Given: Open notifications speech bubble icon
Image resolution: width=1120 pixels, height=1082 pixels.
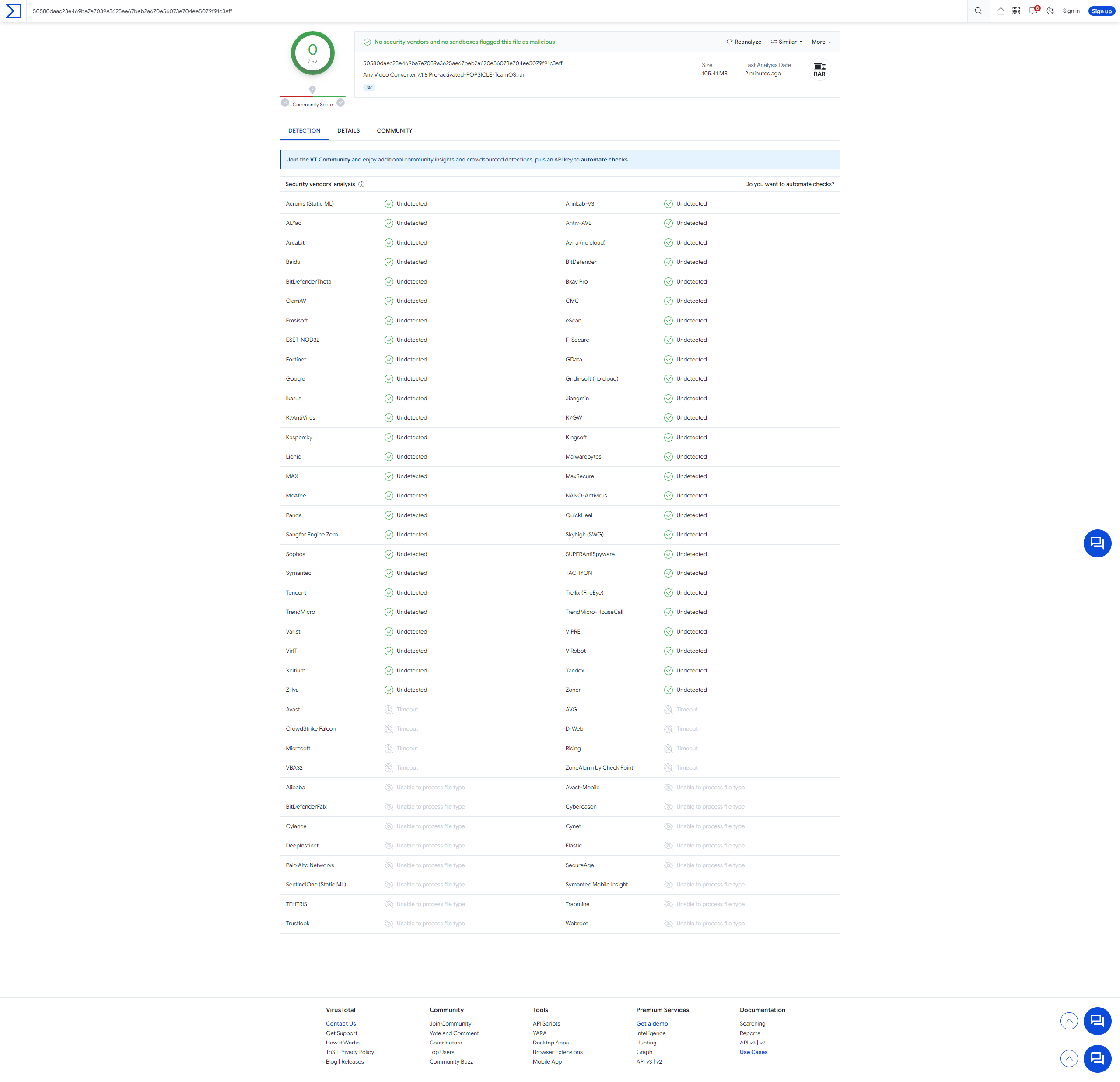Looking at the screenshot, I should coord(1034,11).
